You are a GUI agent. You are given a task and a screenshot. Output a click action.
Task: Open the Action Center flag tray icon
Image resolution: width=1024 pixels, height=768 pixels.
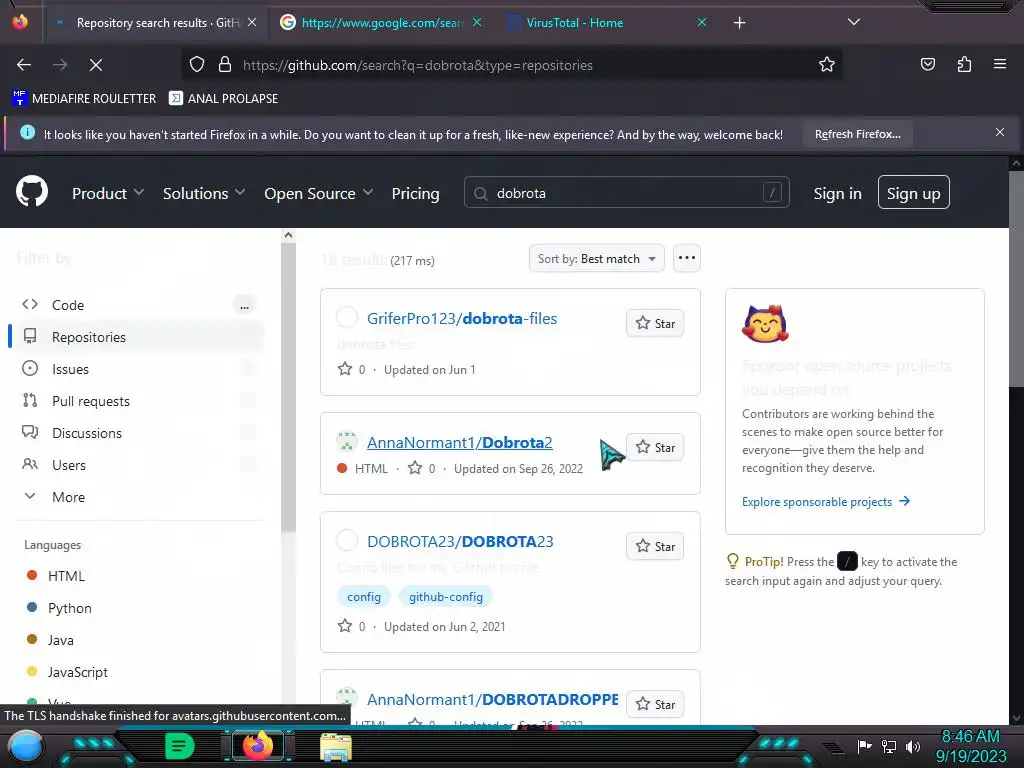pyautogui.click(x=865, y=746)
